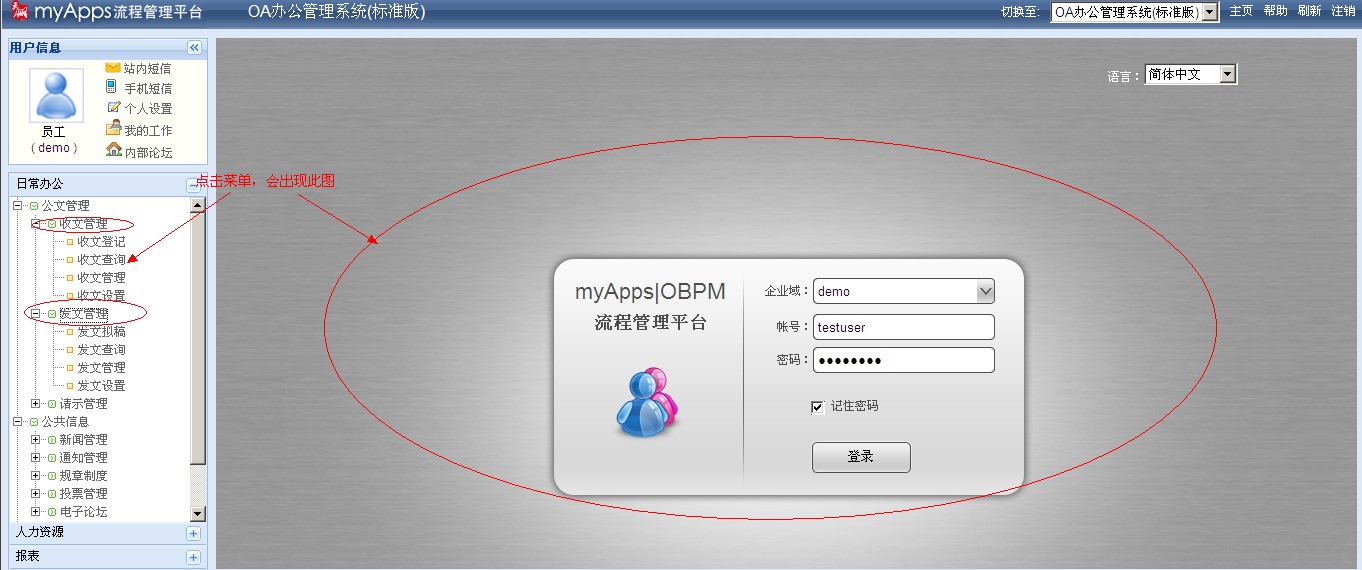Click 刷新 in the top bar

coord(1309,11)
